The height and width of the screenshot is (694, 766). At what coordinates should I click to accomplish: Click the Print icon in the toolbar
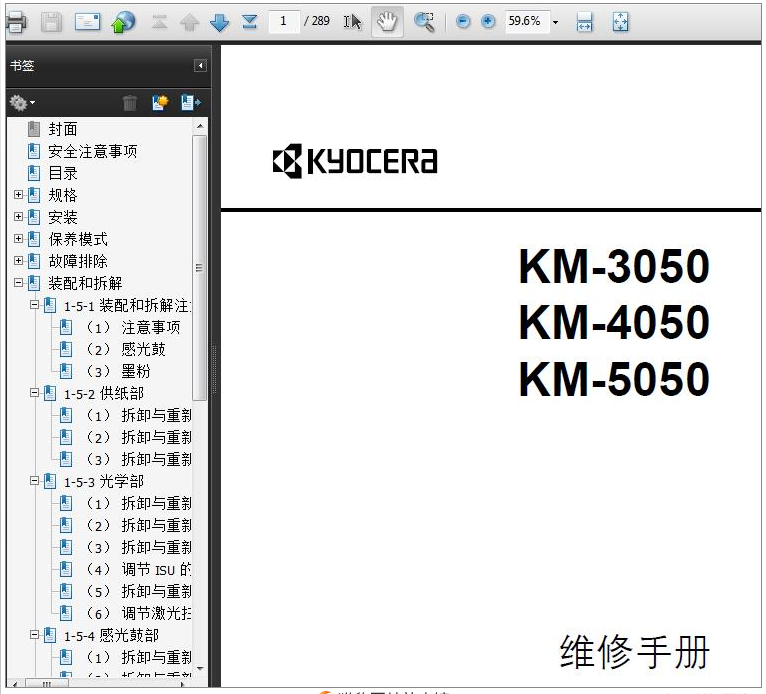click(x=16, y=21)
